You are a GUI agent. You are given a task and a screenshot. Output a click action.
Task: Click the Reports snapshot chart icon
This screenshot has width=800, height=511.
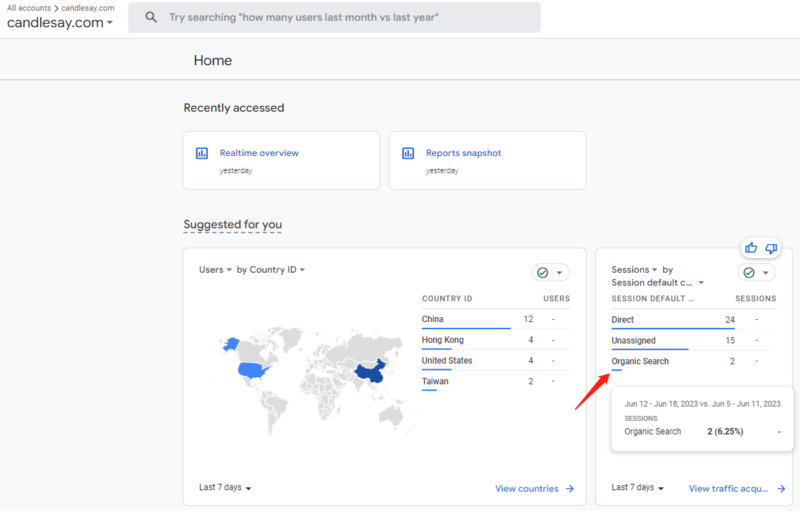point(408,153)
